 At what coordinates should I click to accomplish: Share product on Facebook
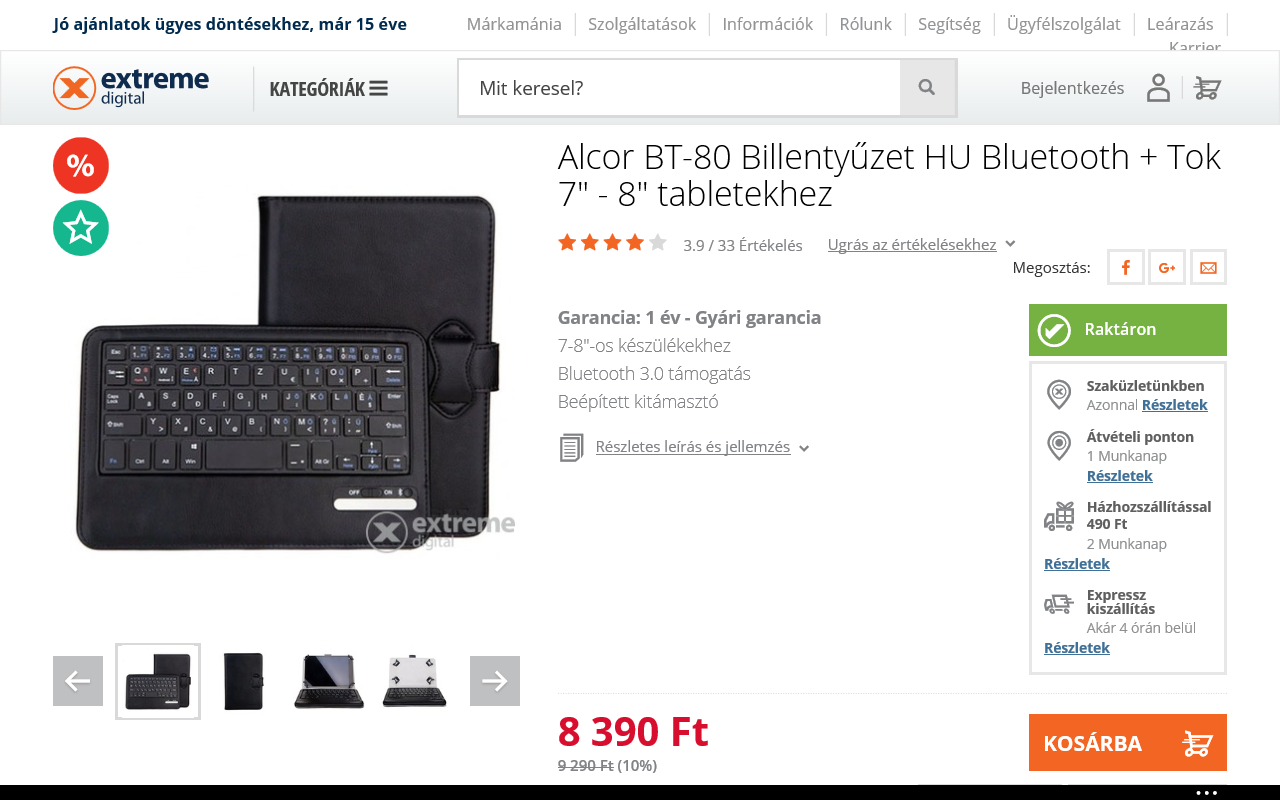[x=1125, y=267]
